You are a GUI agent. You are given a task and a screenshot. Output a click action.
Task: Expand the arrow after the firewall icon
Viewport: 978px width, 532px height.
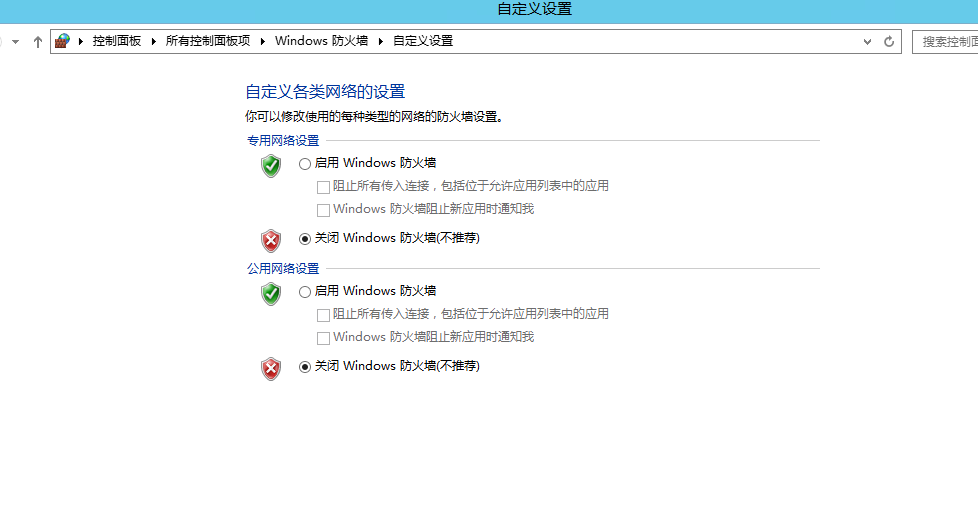(x=80, y=42)
